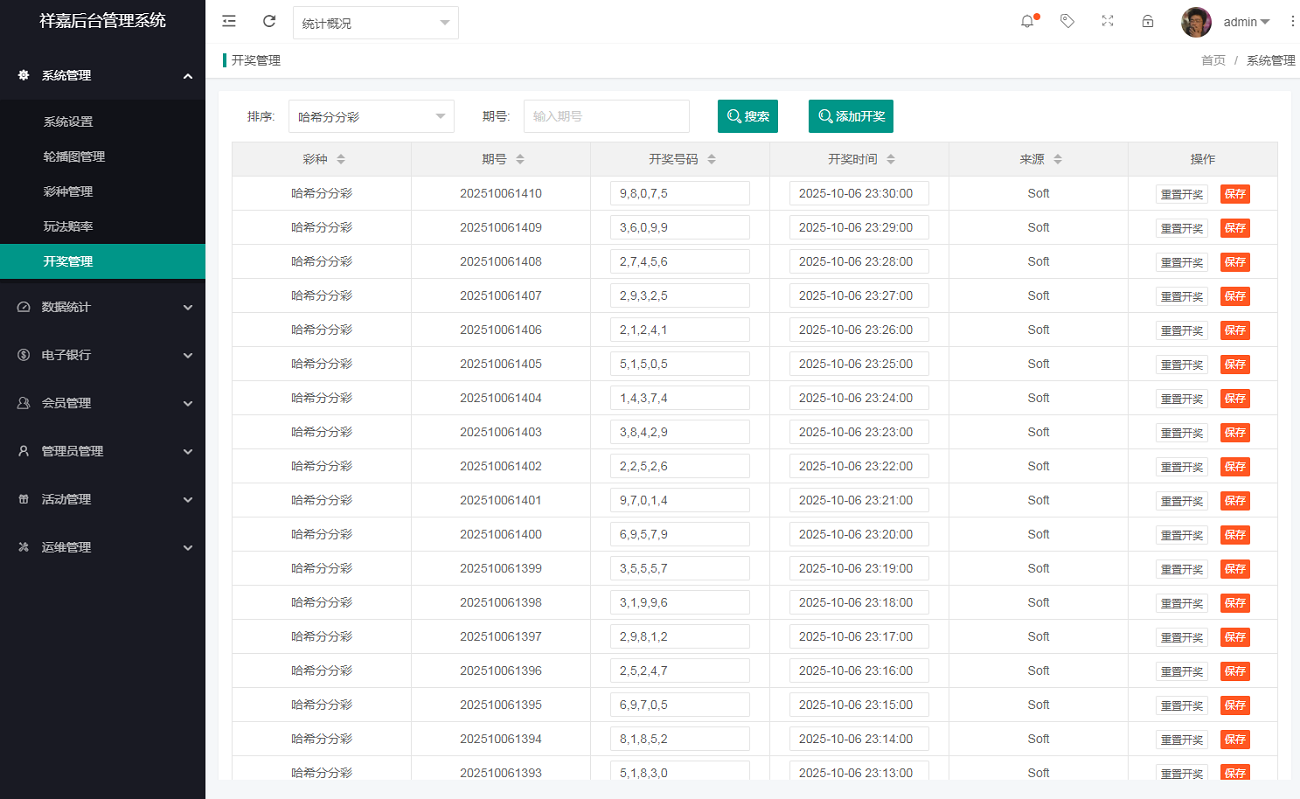Click the 添加开奖 button
Image resolution: width=1300 pixels, height=799 pixels.
tap(850, 116)
